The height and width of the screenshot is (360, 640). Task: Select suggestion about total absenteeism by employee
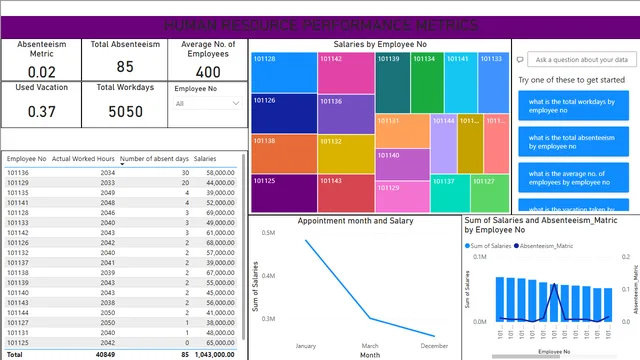click(x=573, y=142)
